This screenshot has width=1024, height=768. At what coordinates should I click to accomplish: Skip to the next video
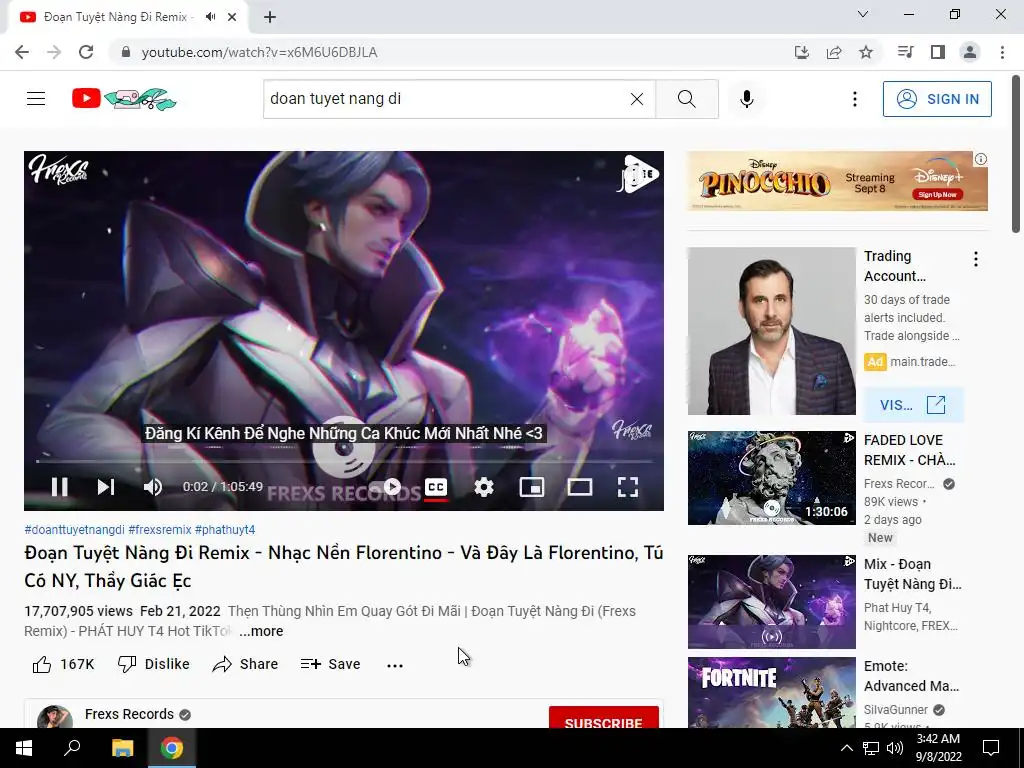pos(106,487)
